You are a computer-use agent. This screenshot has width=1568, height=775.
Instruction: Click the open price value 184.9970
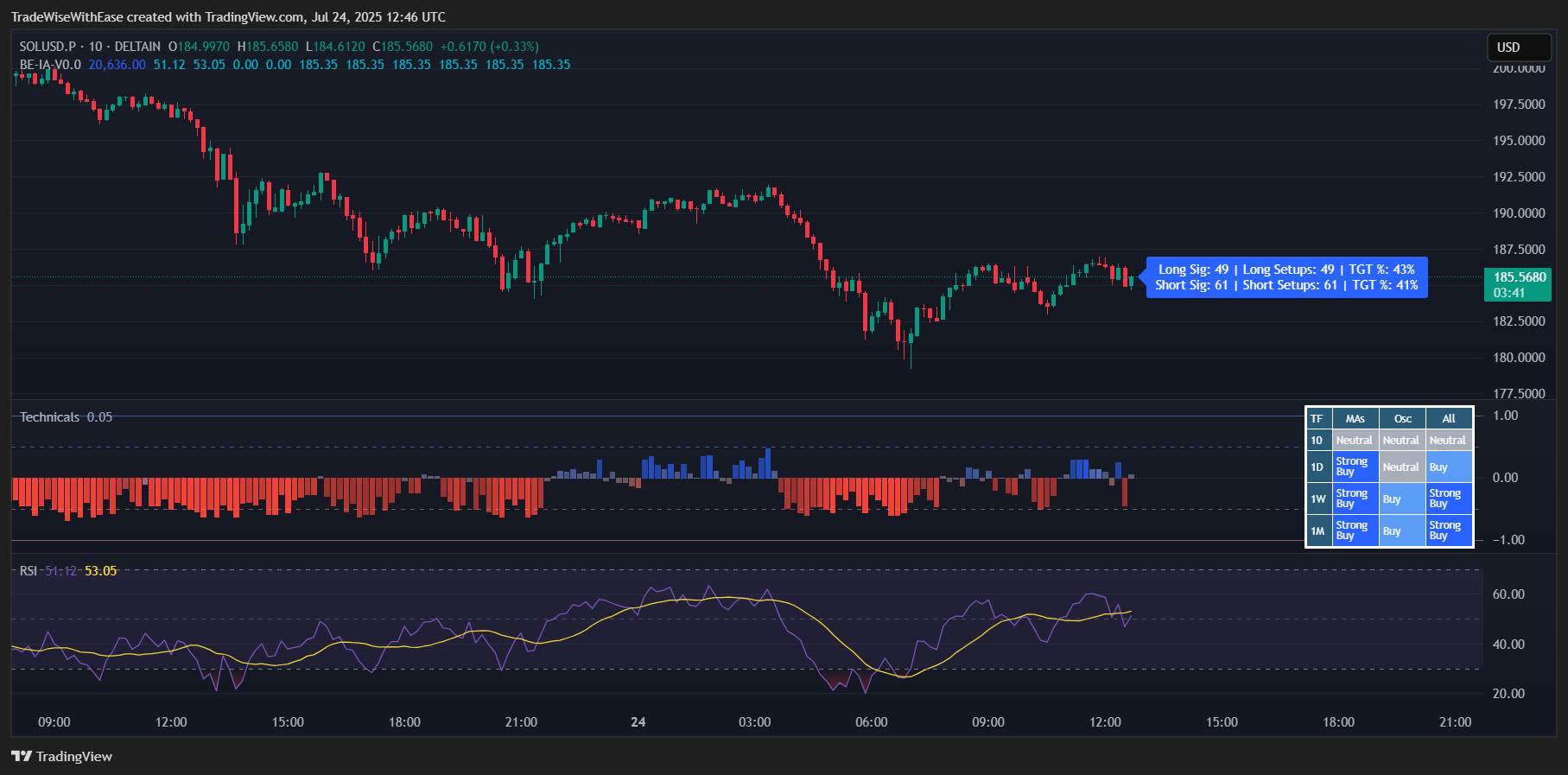click(204, 47)
